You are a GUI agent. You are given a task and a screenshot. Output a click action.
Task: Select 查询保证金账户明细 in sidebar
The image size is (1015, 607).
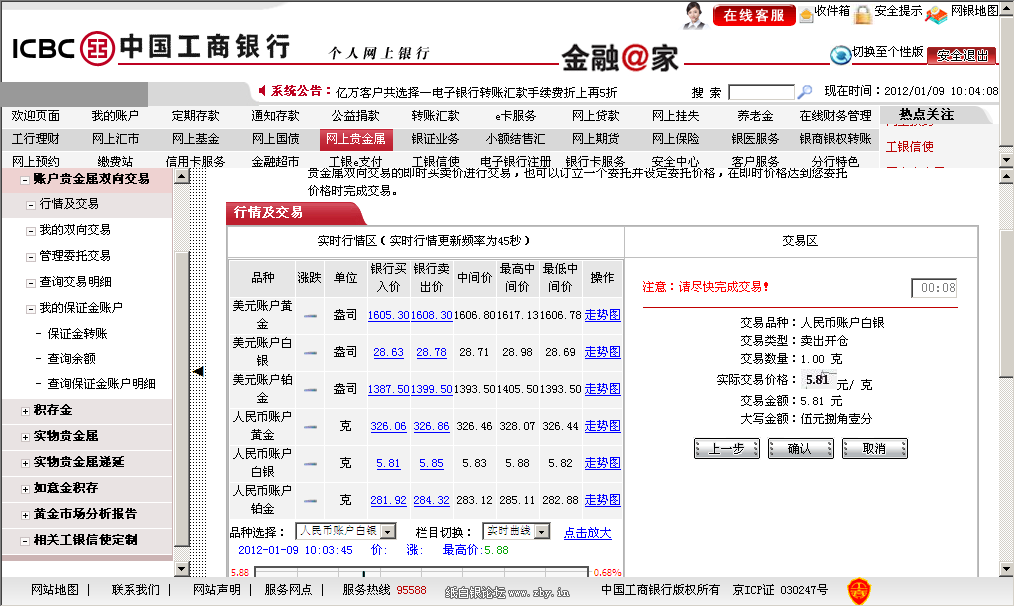click(101, 384)
